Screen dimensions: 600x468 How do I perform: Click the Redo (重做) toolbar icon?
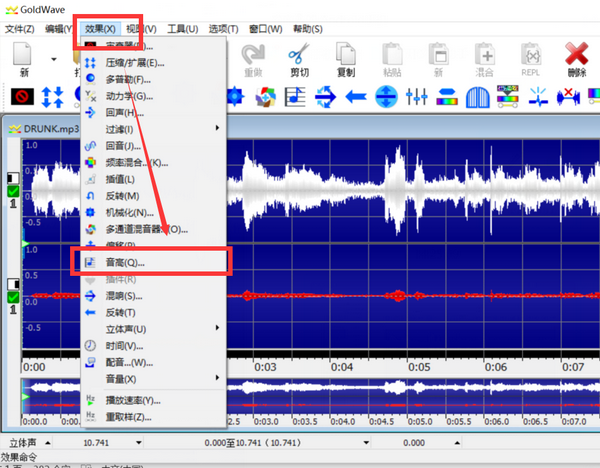[x=253, y=54]
